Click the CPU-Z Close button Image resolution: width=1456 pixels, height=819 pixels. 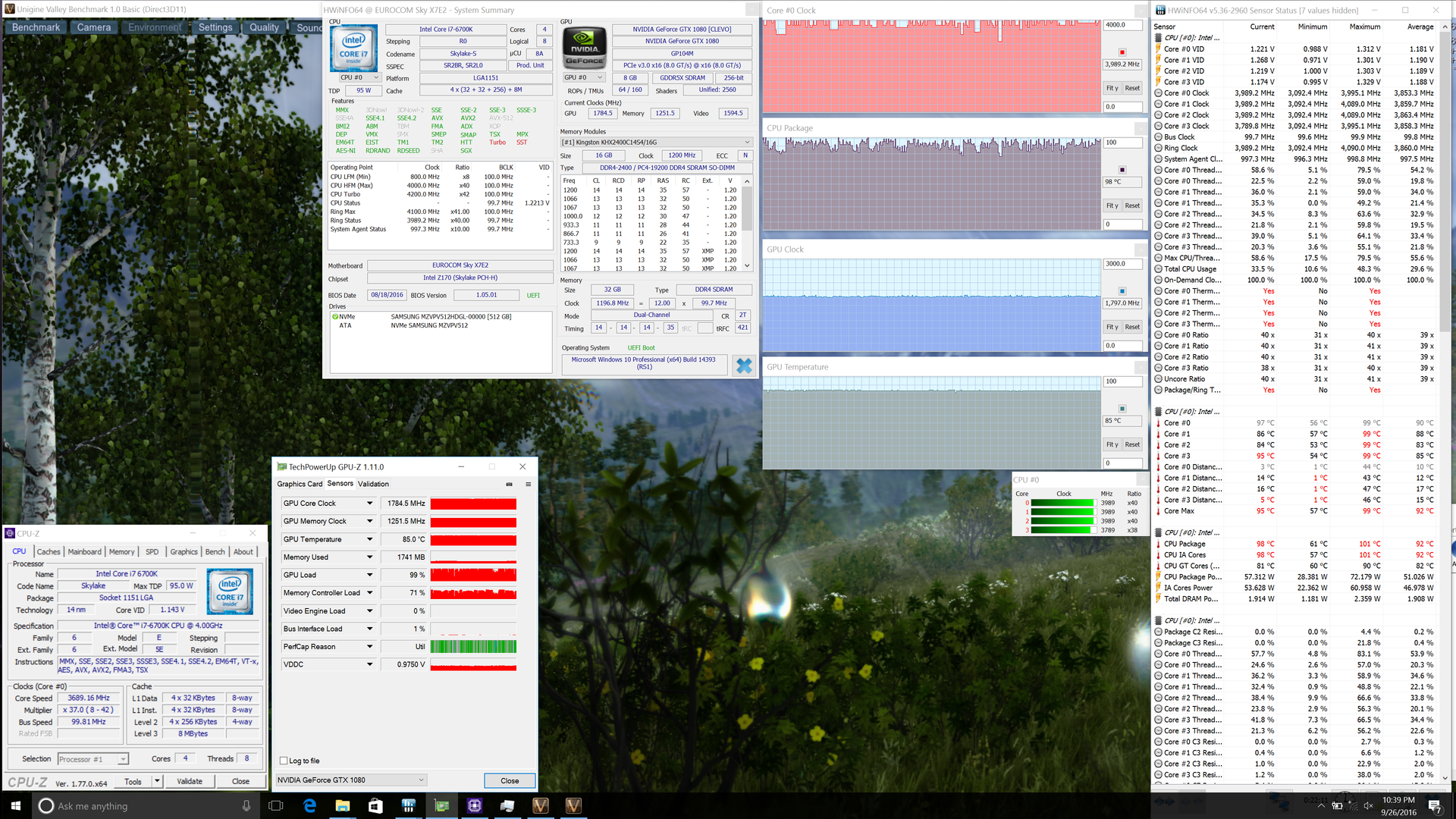pyautogui.click(x=240, y=781)
